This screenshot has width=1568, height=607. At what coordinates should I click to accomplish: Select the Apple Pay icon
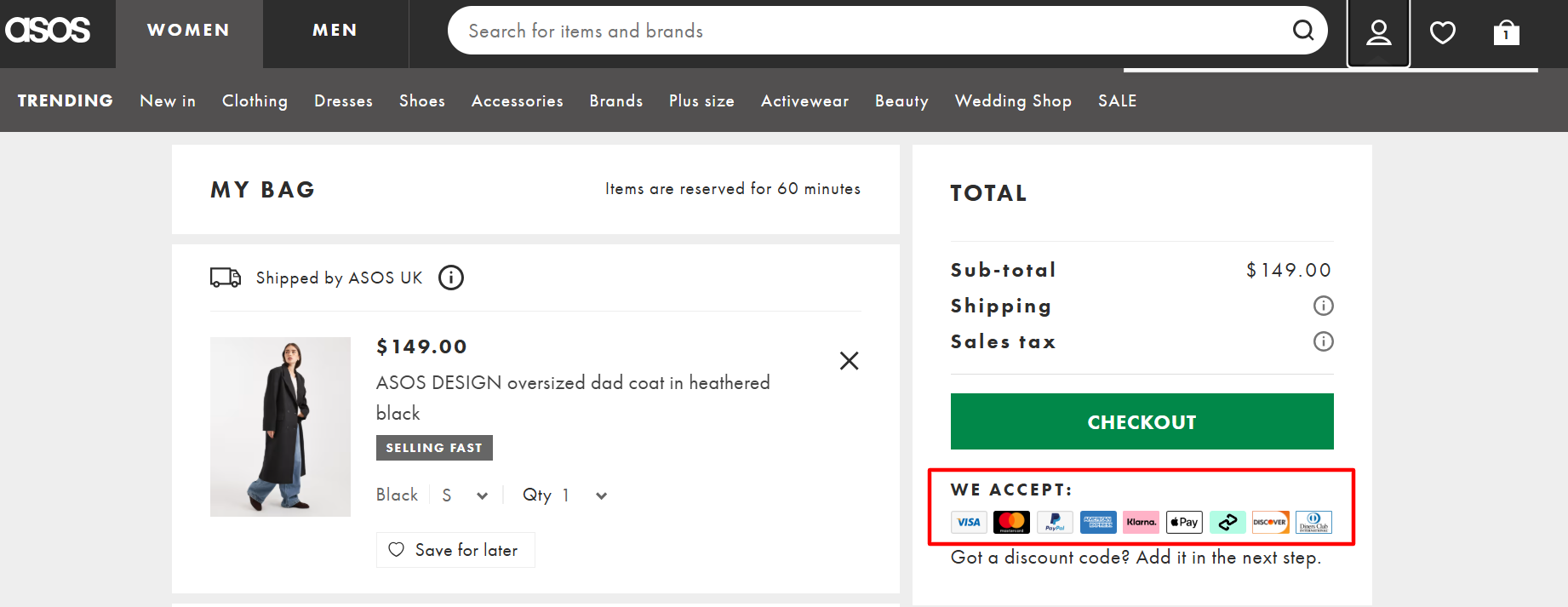(x=1184, y=522)
